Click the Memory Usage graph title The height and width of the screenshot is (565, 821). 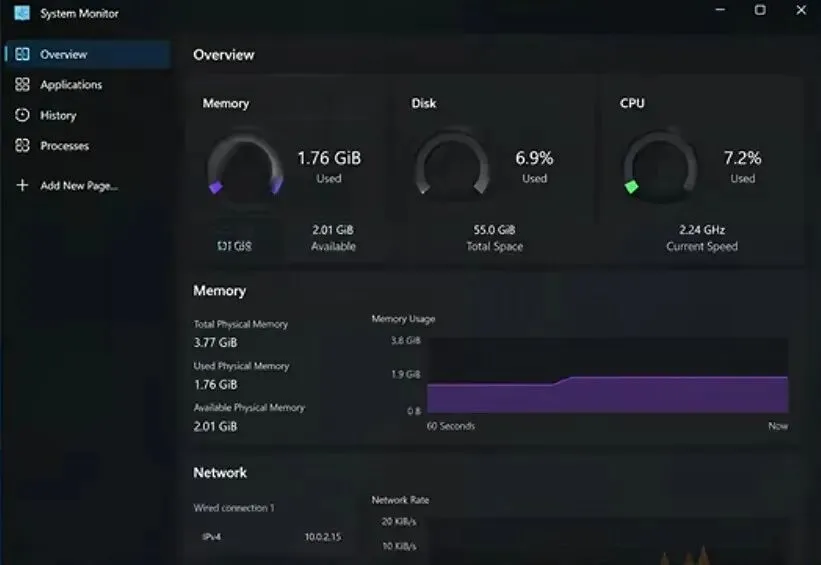pos(403,319)
